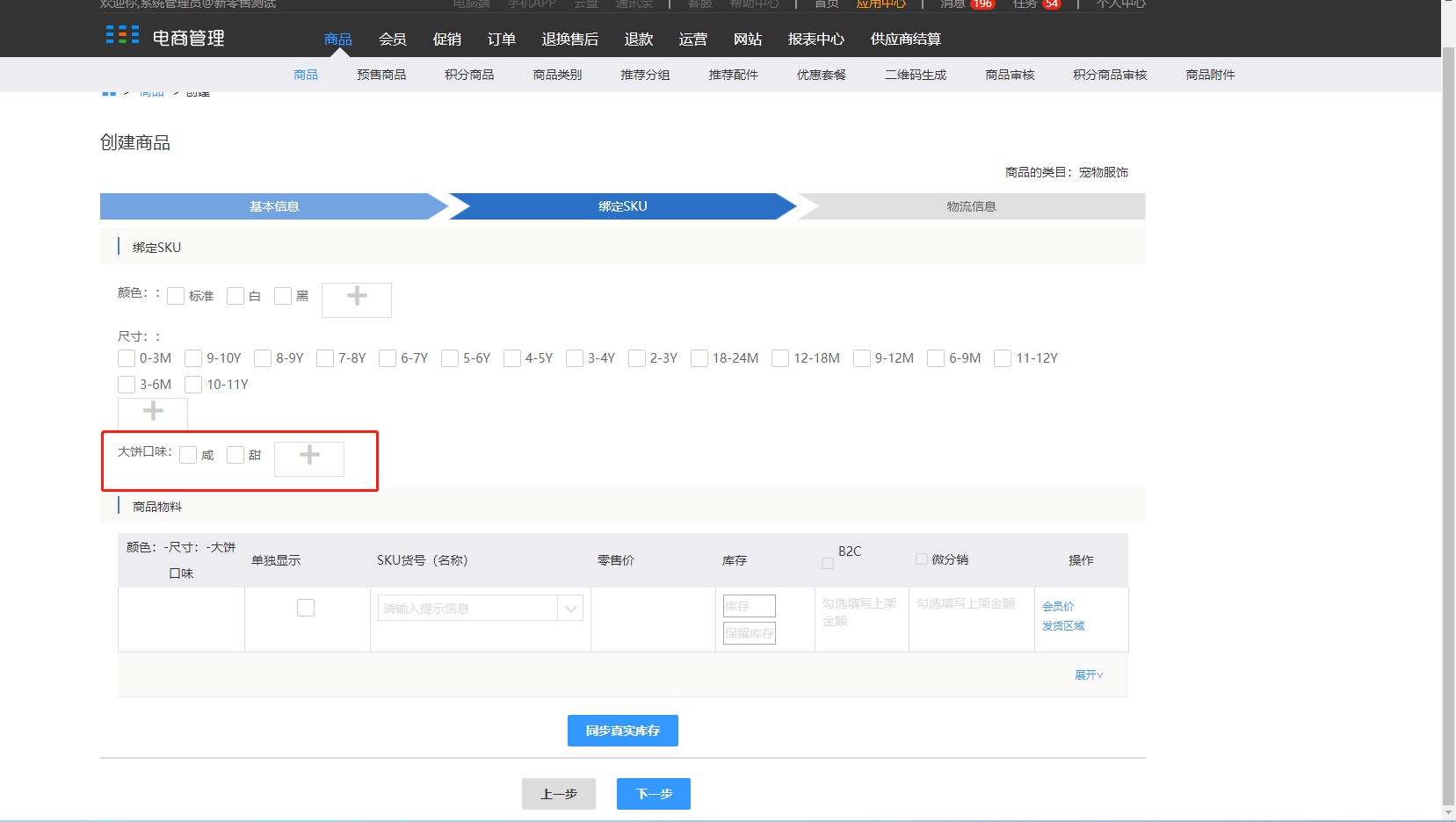This screenshot has width=1456, height=822.
Task: Select size 18-24M checkbox
Action: (699, 358)
